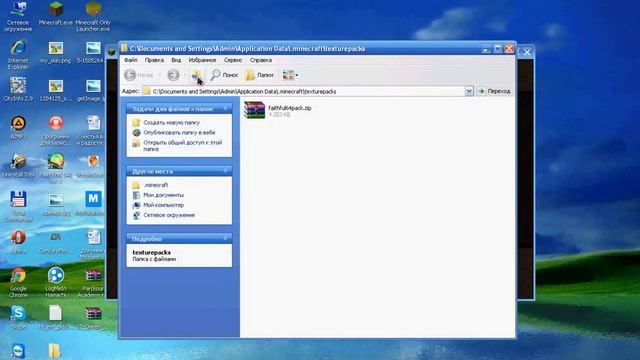This screenshot has height=360, width=640.
Task: Select the Opera desktop shortcut
Action: pyautogui.click(x=18, y=242)
